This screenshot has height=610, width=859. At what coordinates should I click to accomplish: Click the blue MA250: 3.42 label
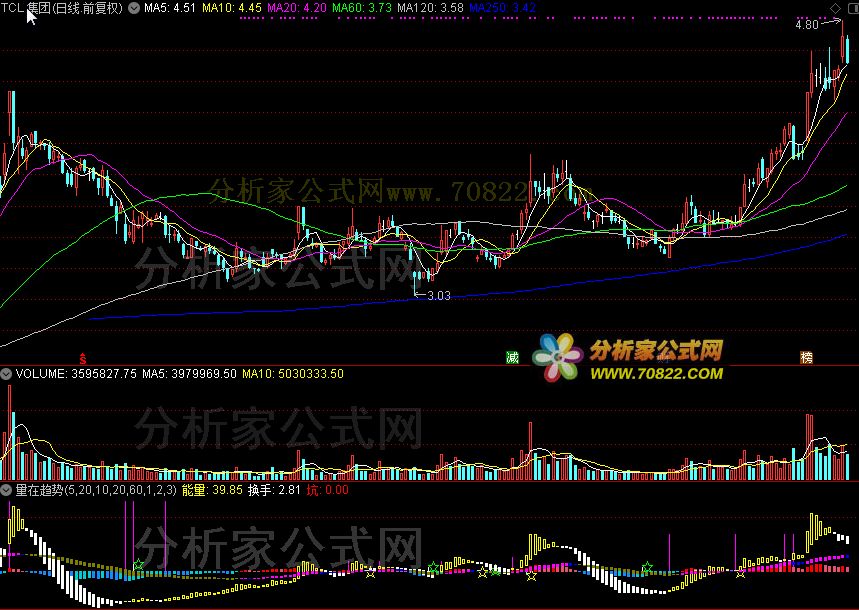tap(502, 8)
